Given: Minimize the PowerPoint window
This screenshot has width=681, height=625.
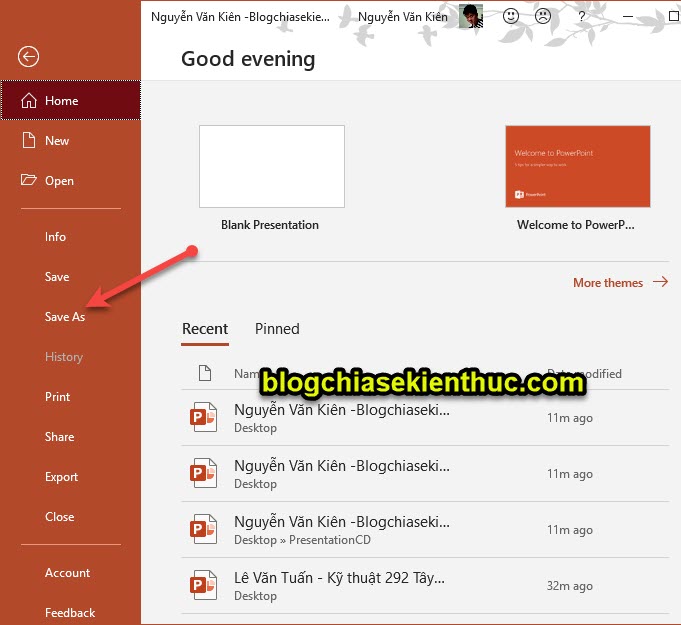Looking at the screenshot, I should [x=628, y=17].
